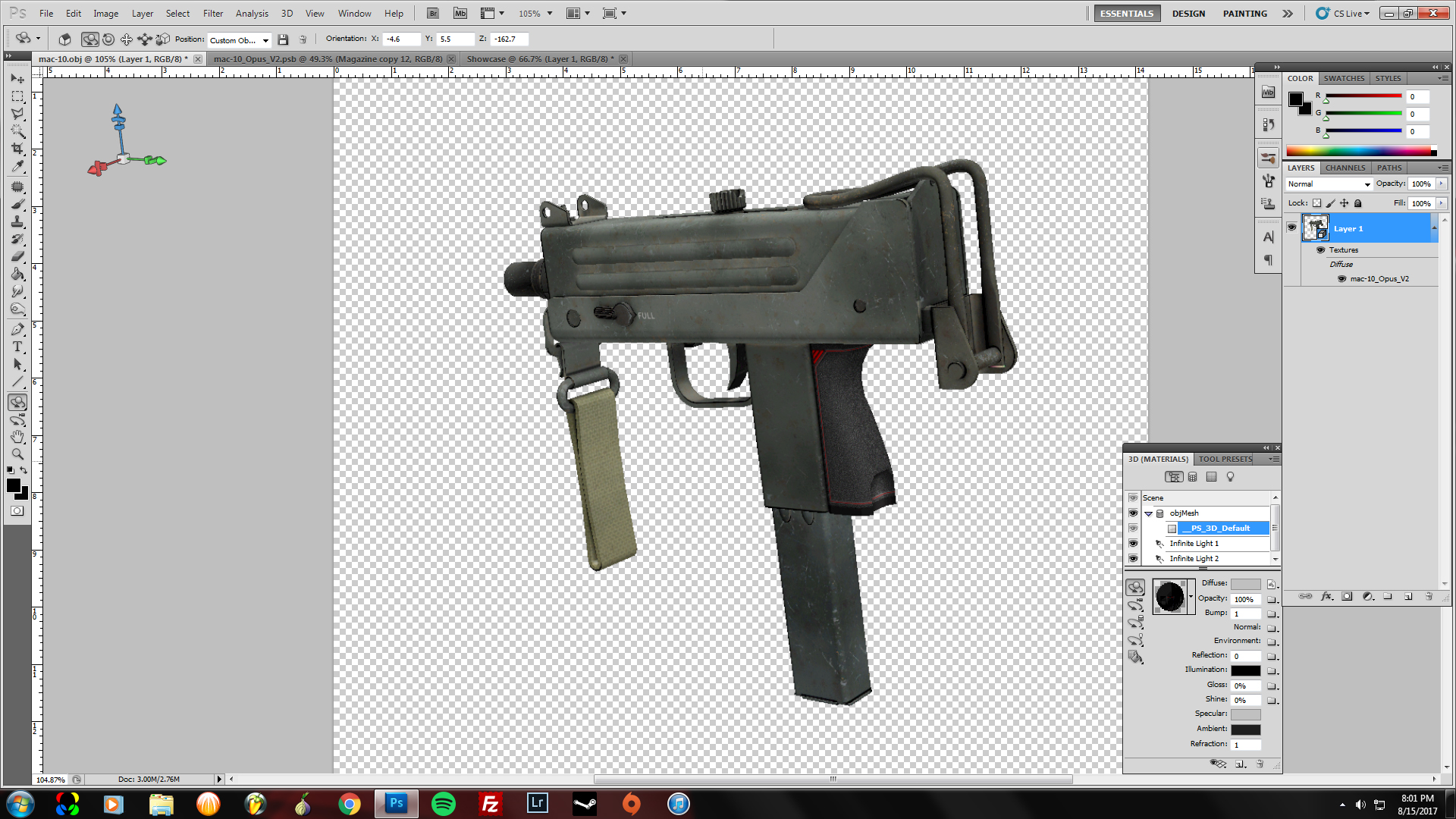Viewport: 1456px width, 819px height.
Task: Open the Filter menu
Action: [212, 14]
